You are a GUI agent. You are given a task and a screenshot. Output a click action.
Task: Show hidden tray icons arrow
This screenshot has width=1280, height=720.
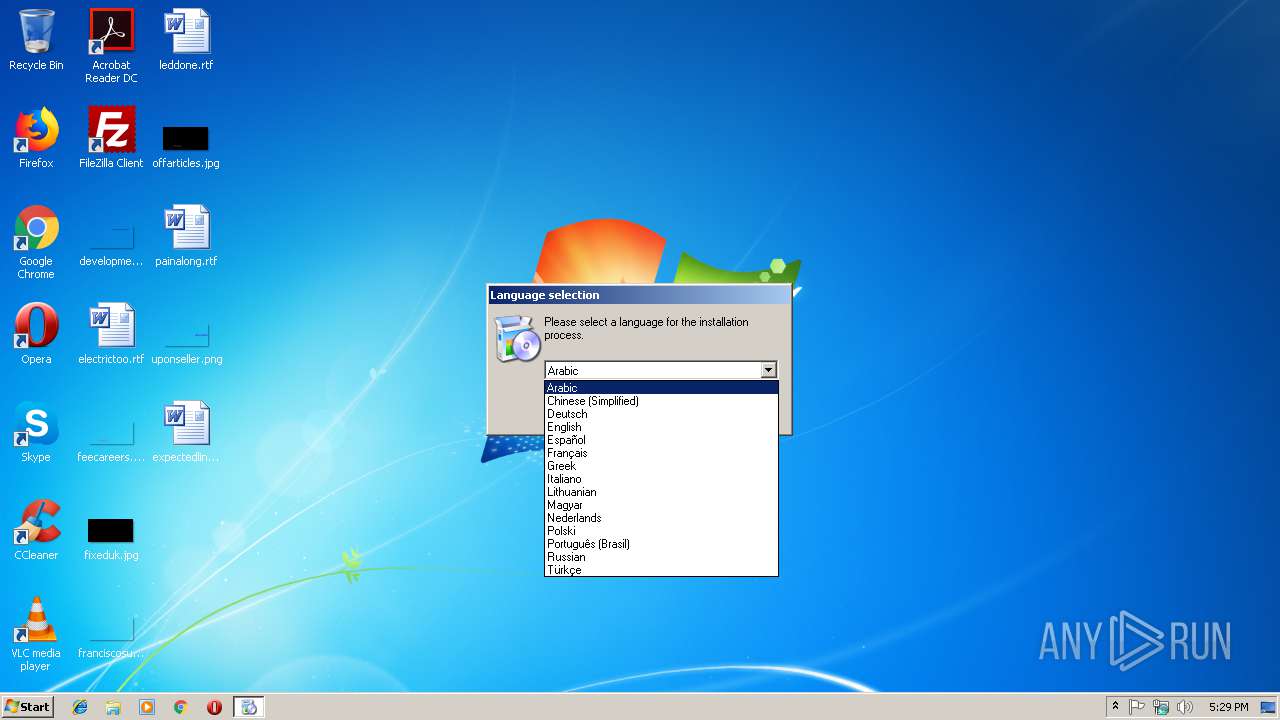click(x=1115, y=707)
